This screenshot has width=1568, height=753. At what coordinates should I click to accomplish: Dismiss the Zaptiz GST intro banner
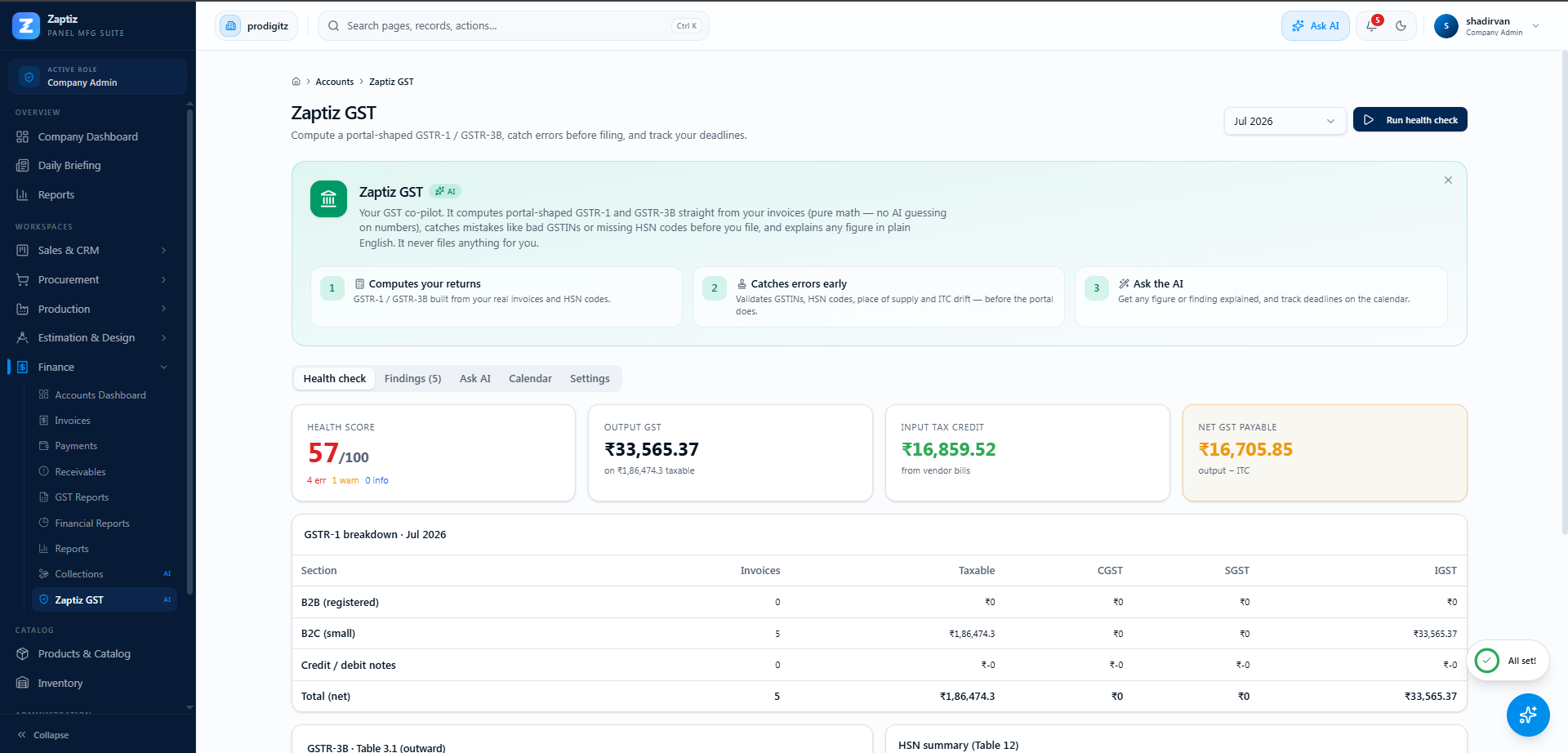click(x=1448, y=180)
